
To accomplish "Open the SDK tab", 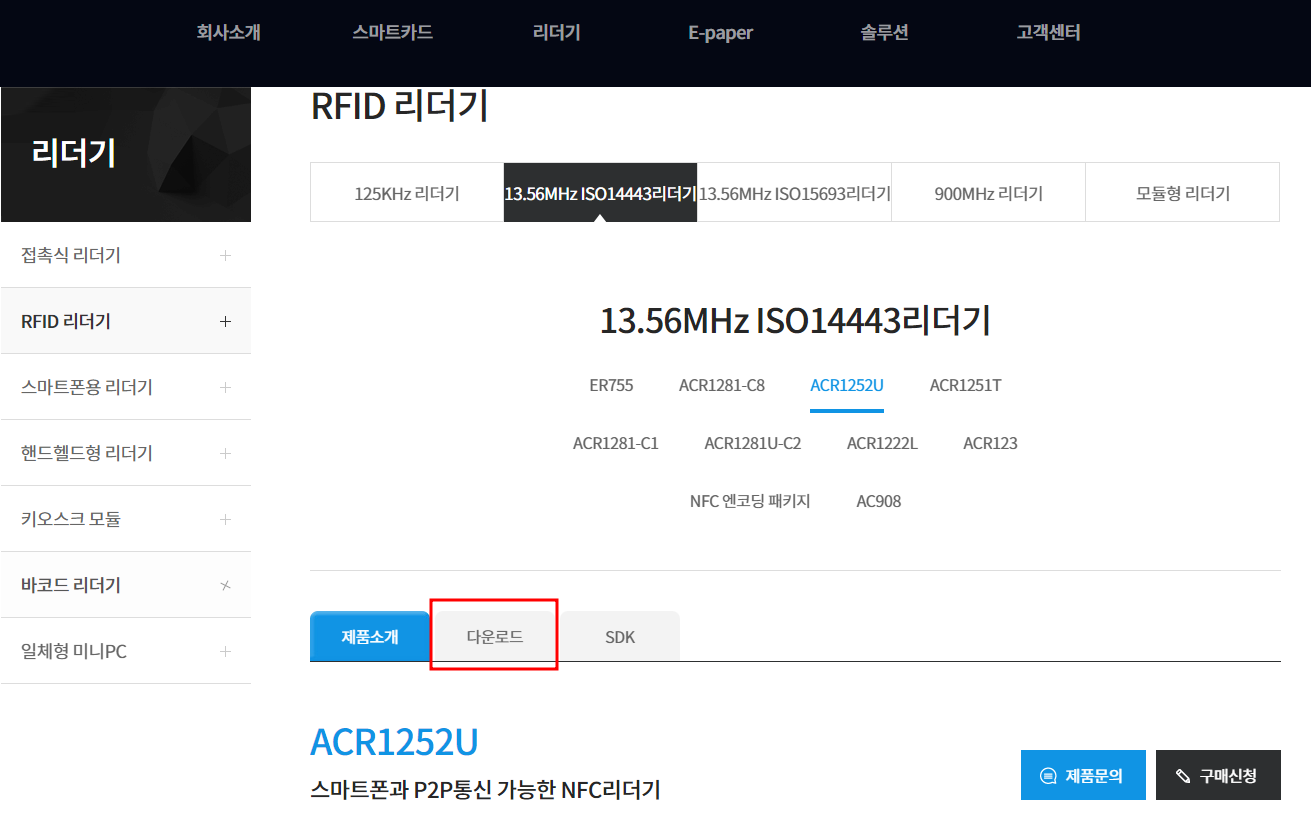I will pos(620,637).
